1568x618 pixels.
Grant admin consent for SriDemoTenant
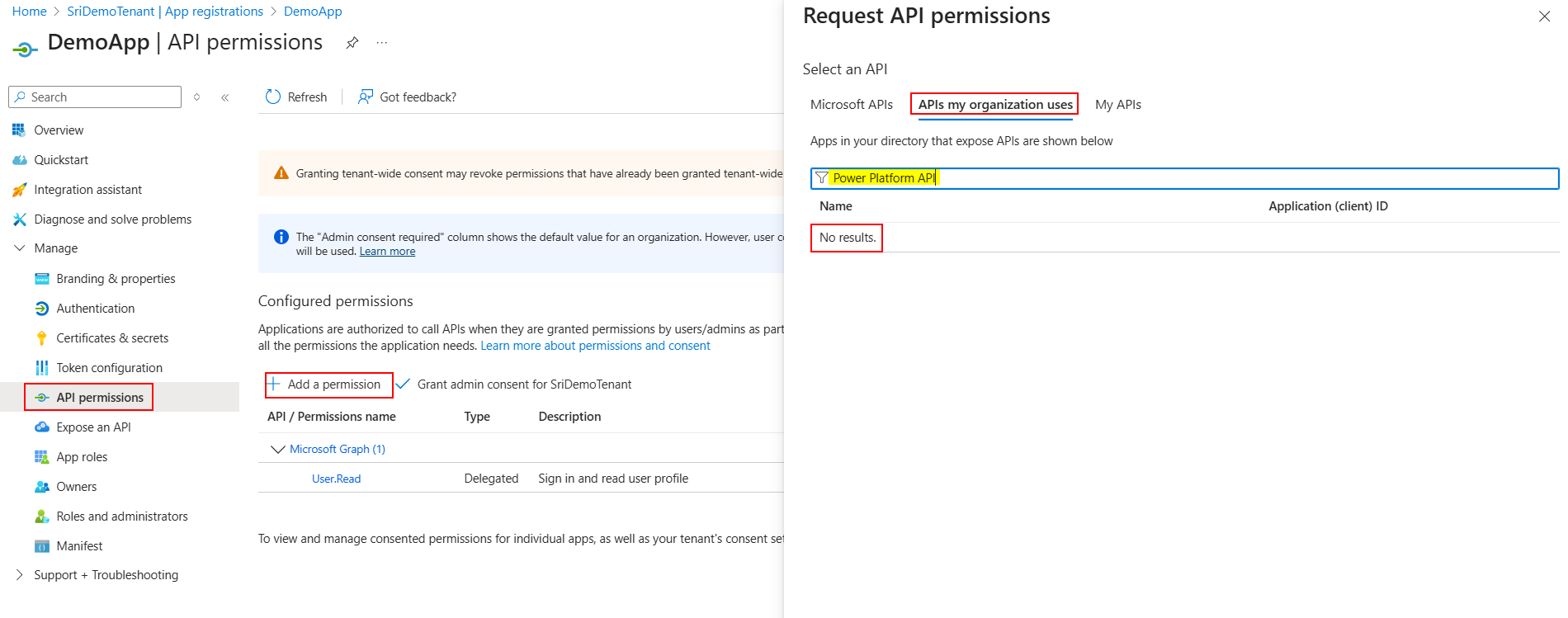click(513, 384)
